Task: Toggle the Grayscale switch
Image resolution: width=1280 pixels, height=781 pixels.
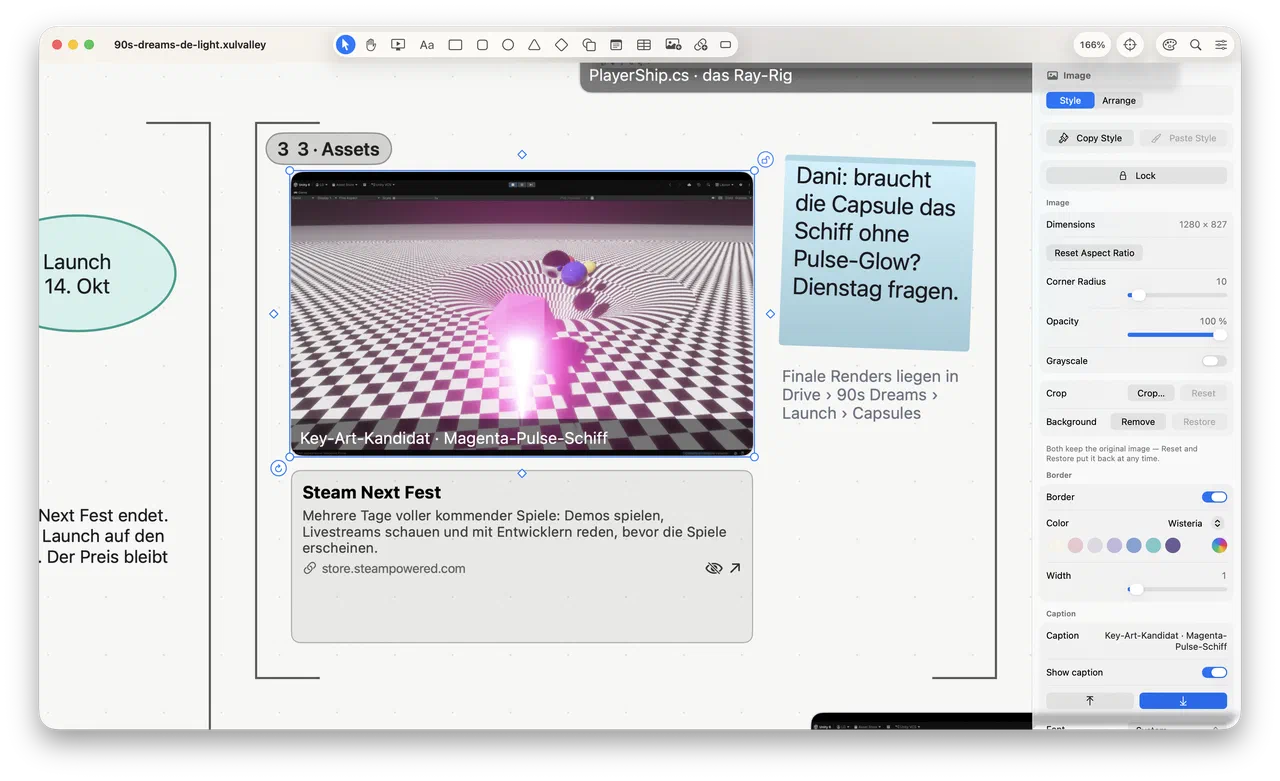Action: 1214,361
